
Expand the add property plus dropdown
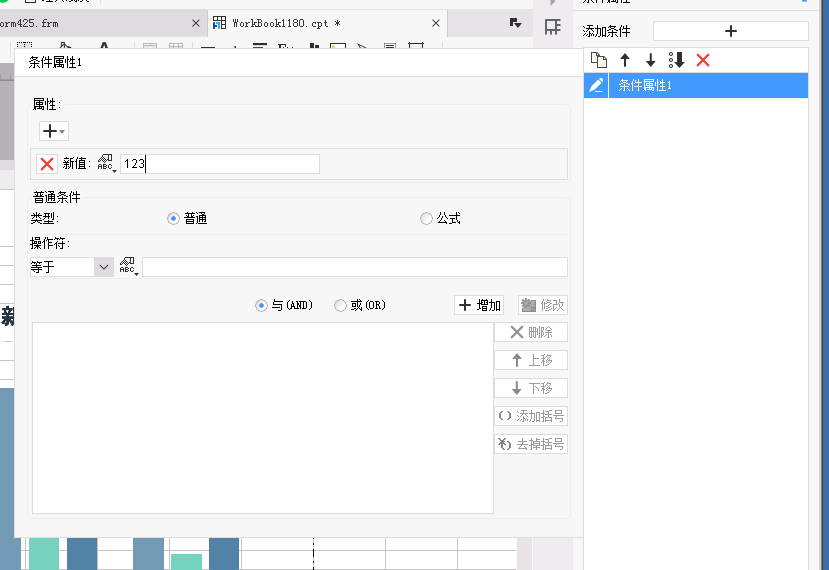53,131
